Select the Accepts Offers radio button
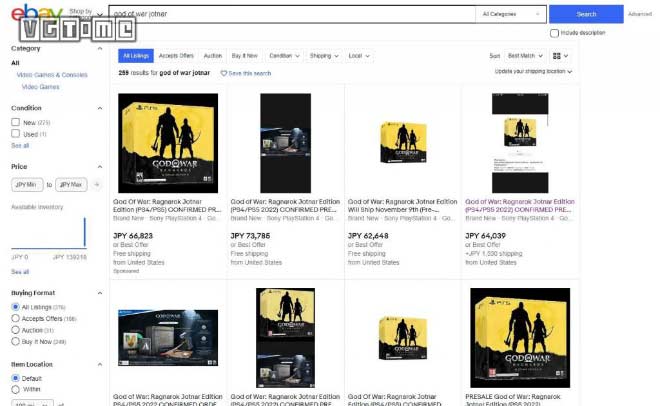This screenshot has width=660, height=406. point(16,318)
